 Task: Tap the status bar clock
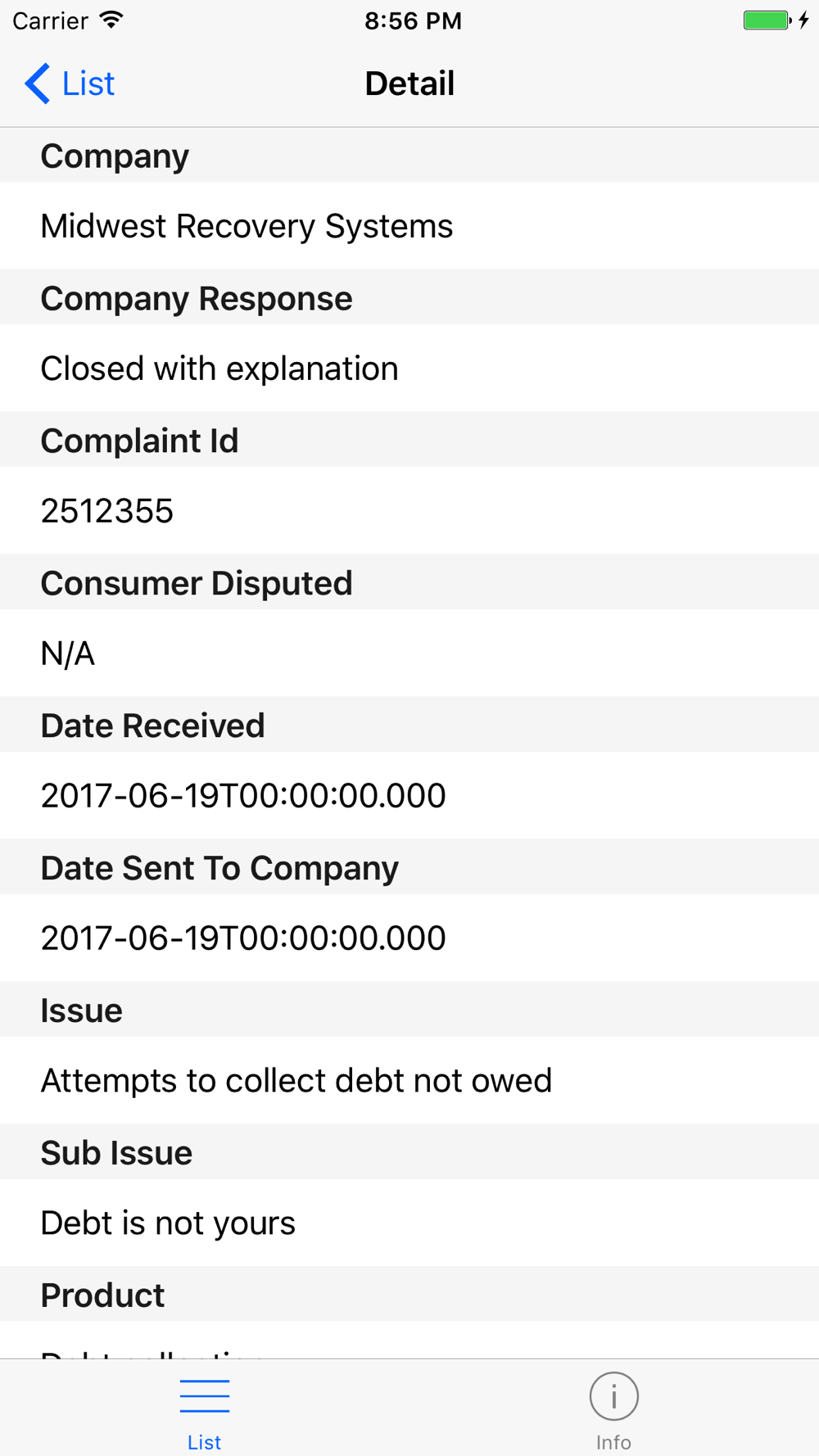pos(413,20)
